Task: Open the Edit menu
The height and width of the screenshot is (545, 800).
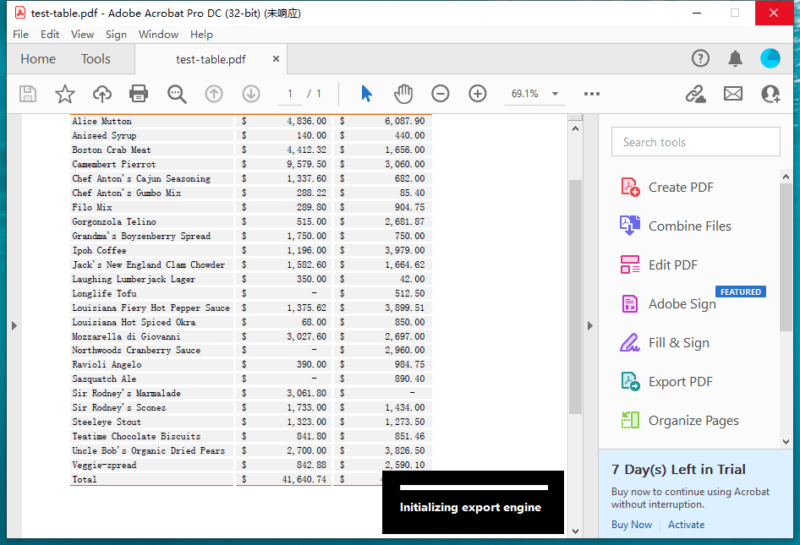Action: pyautogui.click(x=49, y=35)
